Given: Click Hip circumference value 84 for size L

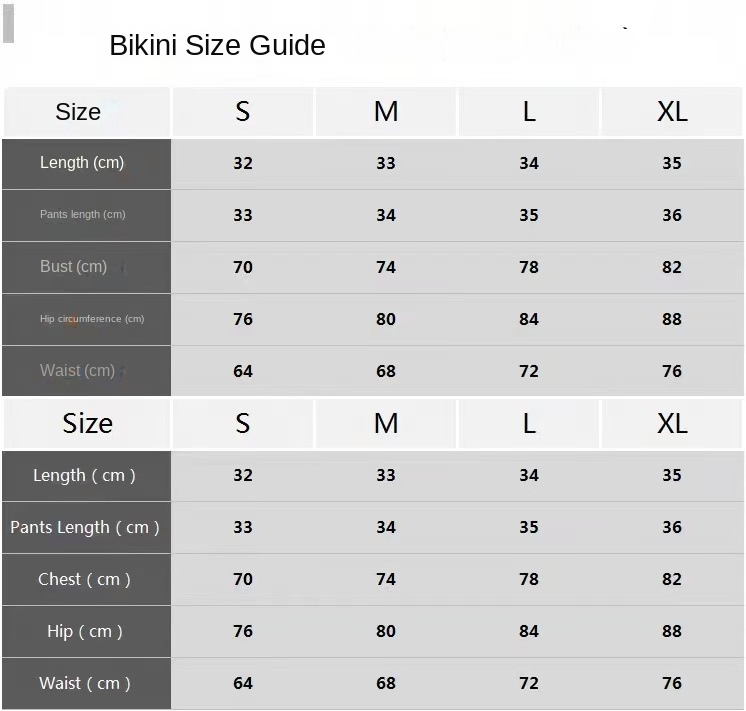Looking at the screenshot, I should coord(529,319).
